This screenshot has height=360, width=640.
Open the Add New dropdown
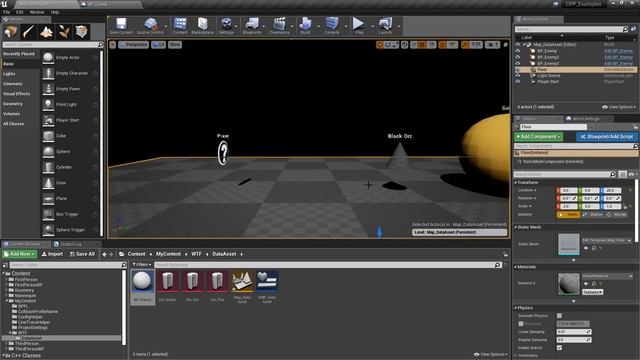click(19, 254)
